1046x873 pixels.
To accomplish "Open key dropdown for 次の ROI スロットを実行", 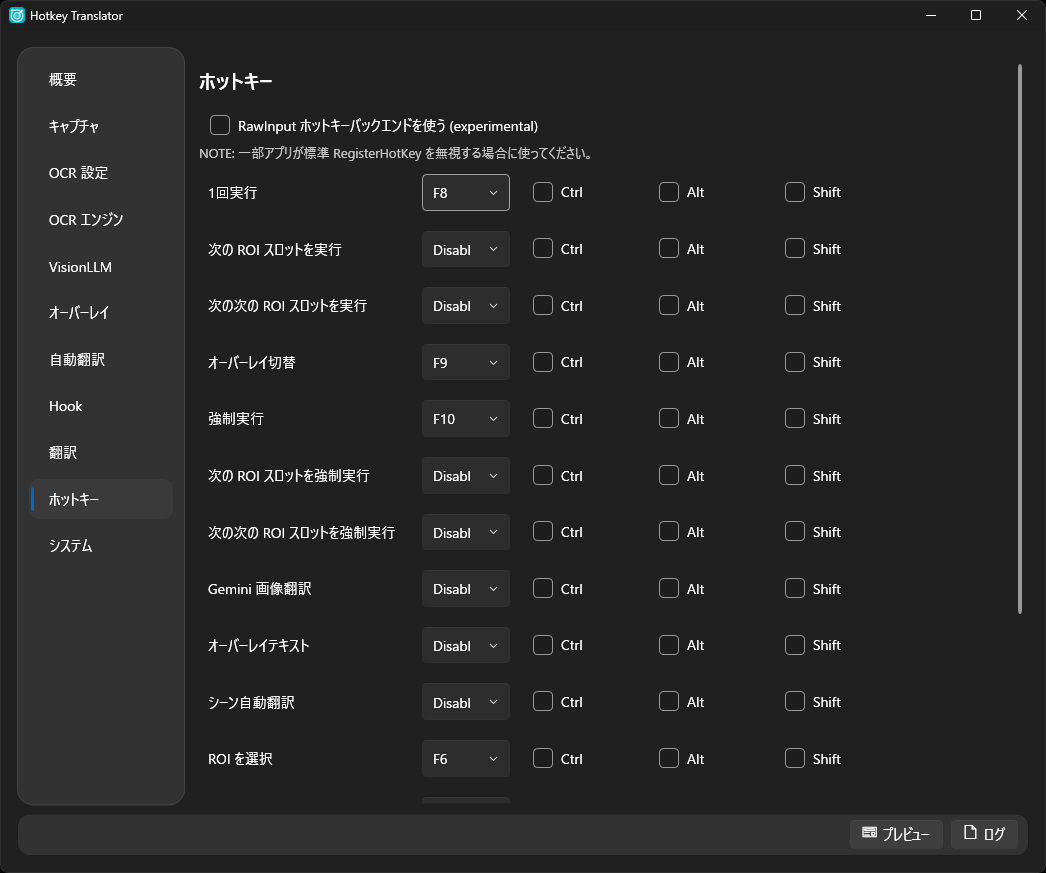I will coord(466,249).
